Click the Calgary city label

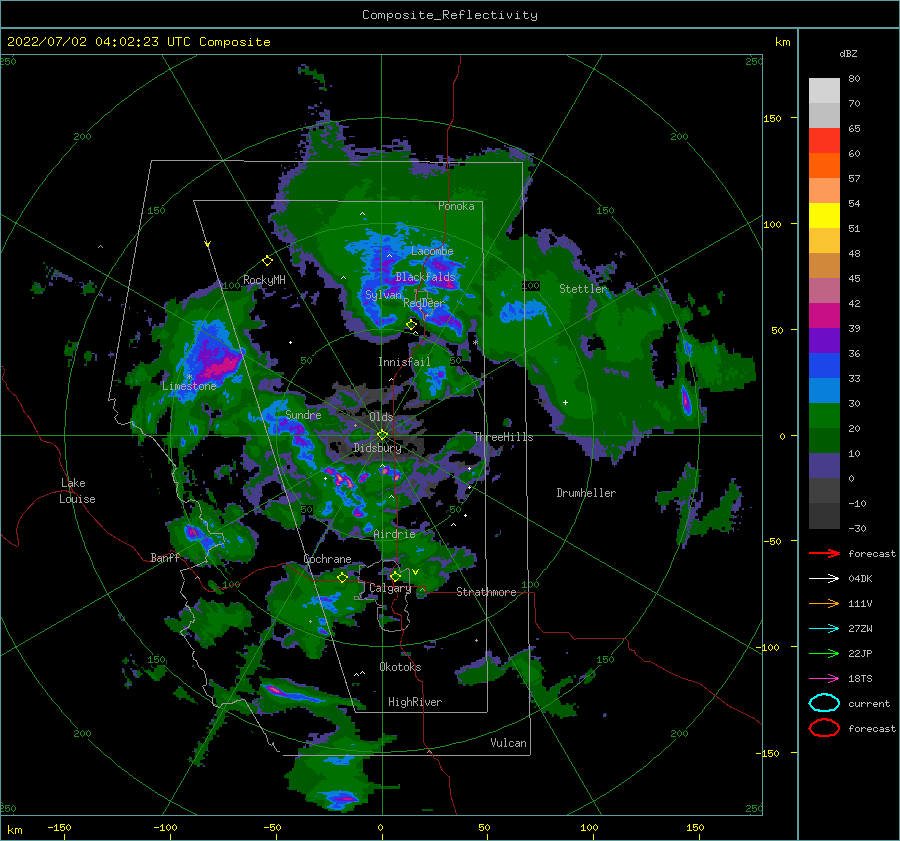(390, 588)
